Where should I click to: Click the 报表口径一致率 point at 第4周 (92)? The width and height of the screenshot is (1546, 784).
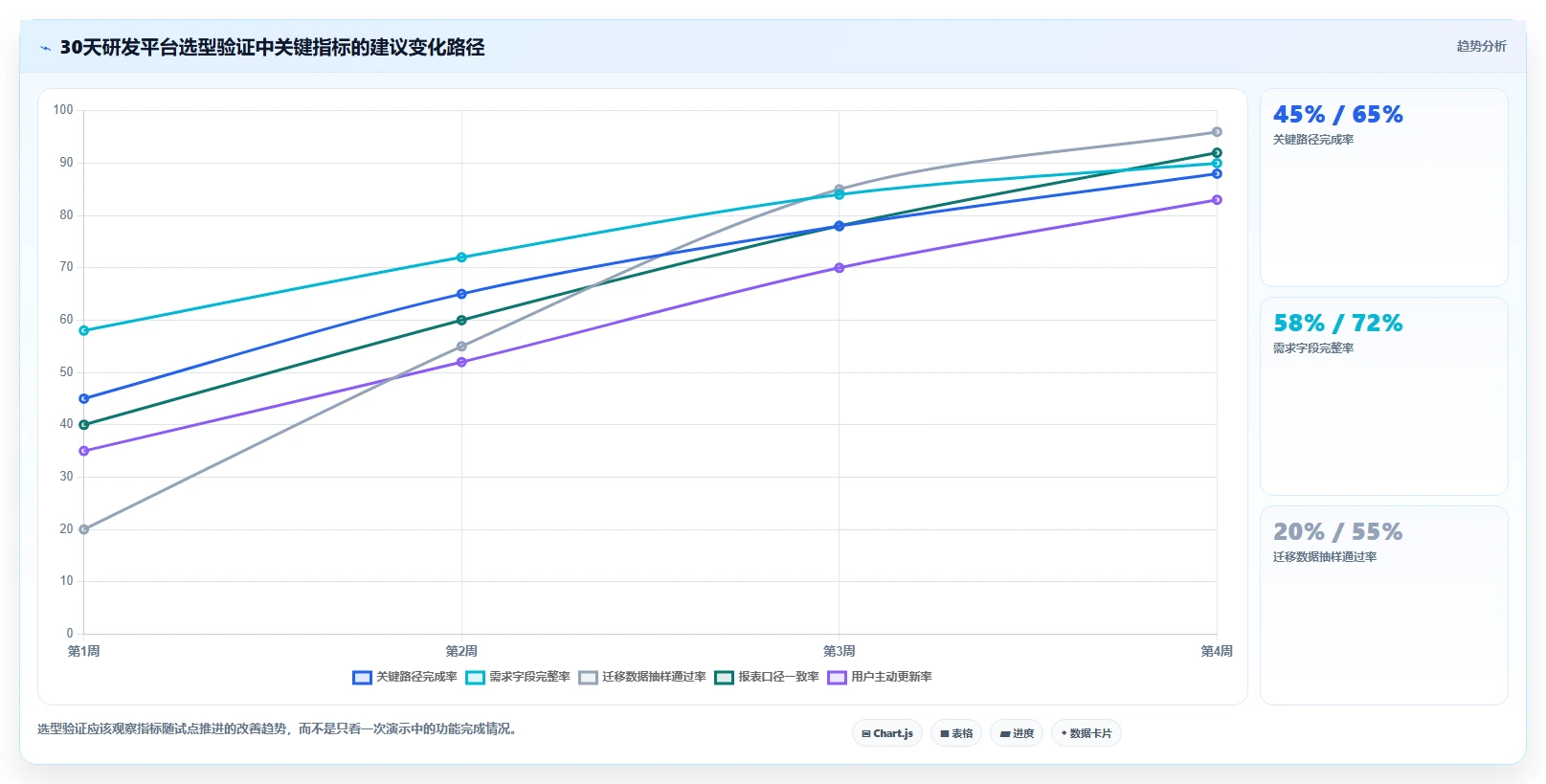[x=1217, y=153]
